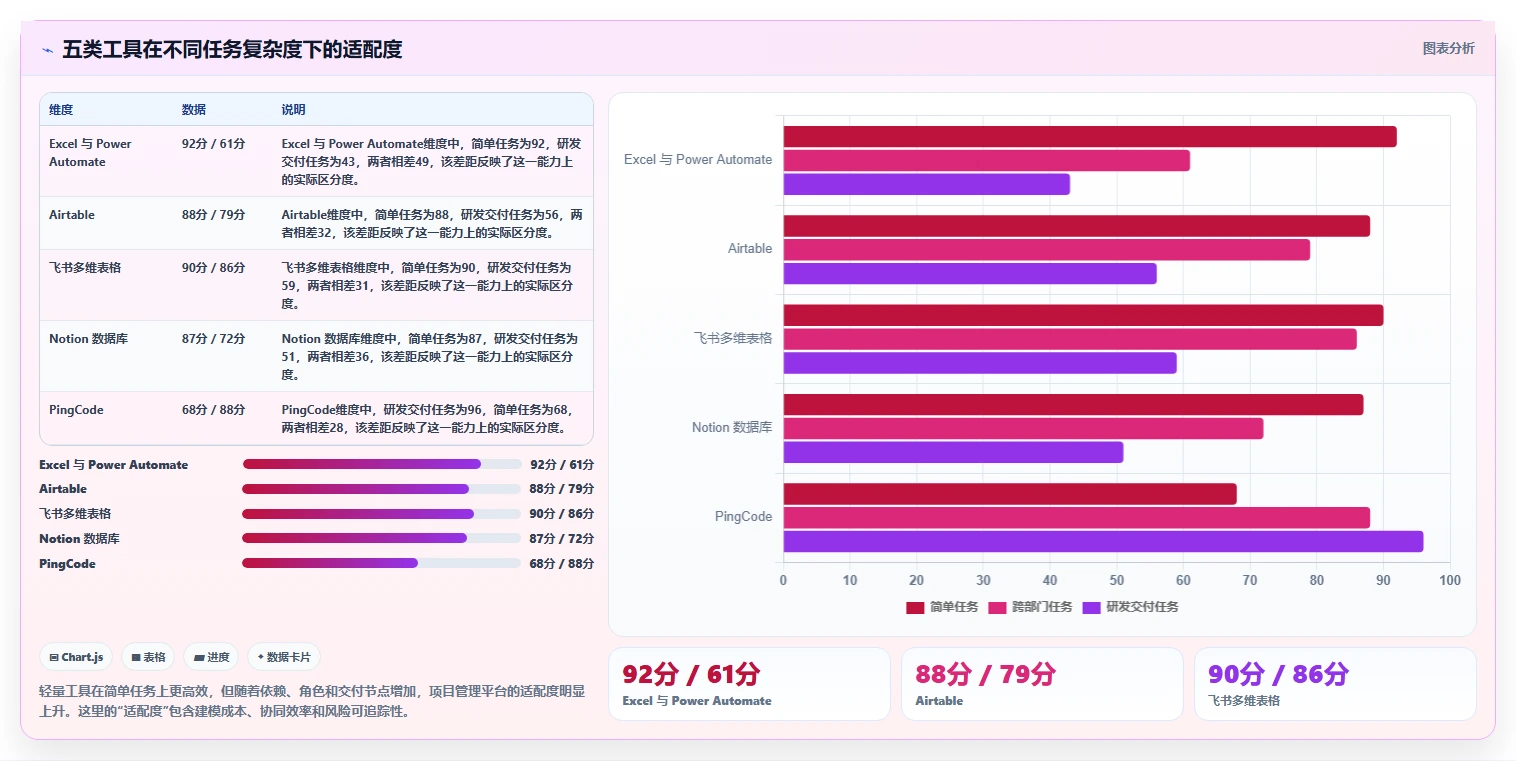This screenshot has height=761, width=1516.
Task: Click the table description starting 'PingCode维度中'
Action: click(x=427, y=418)
